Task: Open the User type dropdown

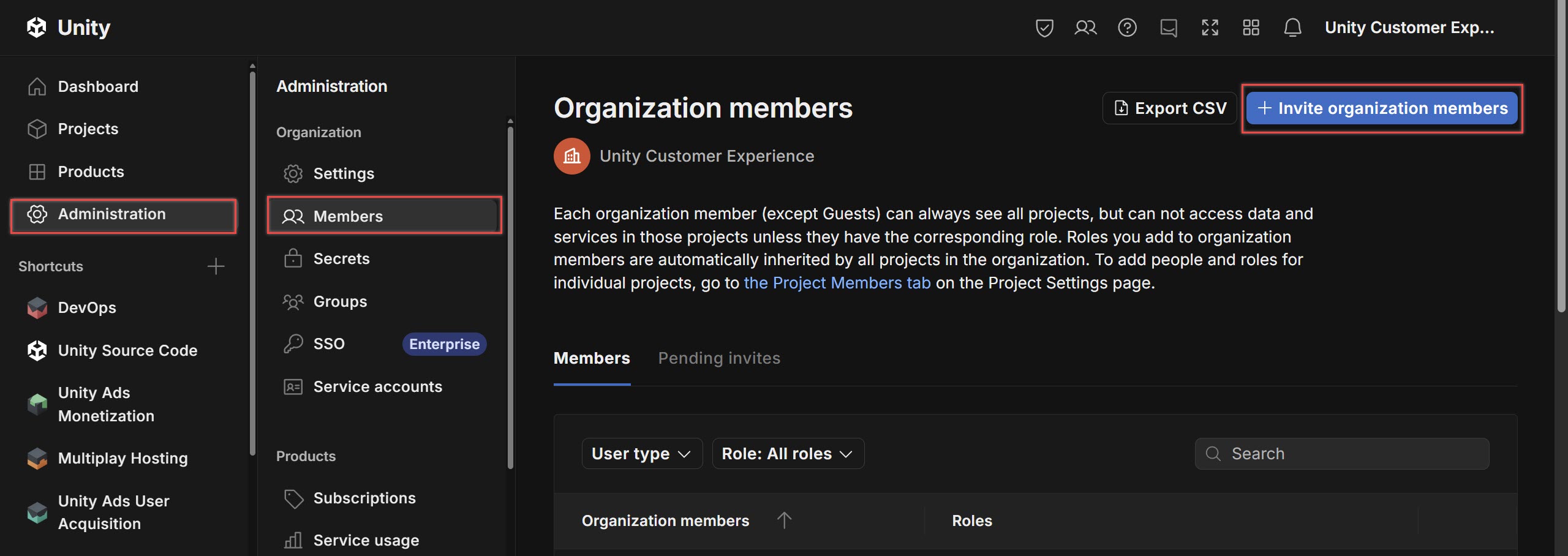Action: tap(641, 454)
